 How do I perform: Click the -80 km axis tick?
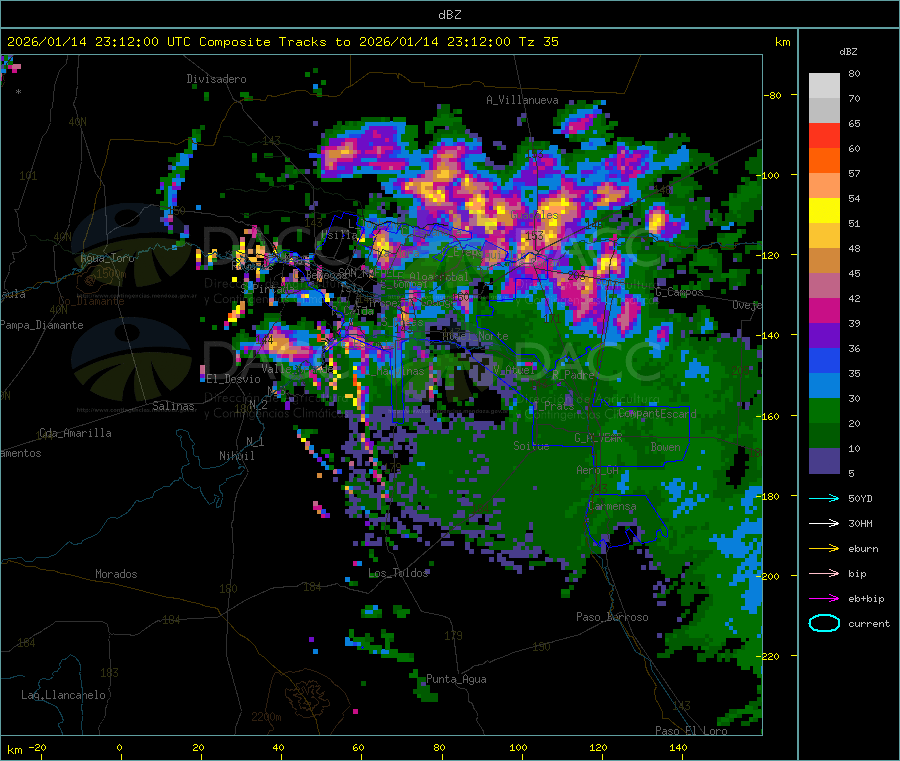[x=773, y=95]
